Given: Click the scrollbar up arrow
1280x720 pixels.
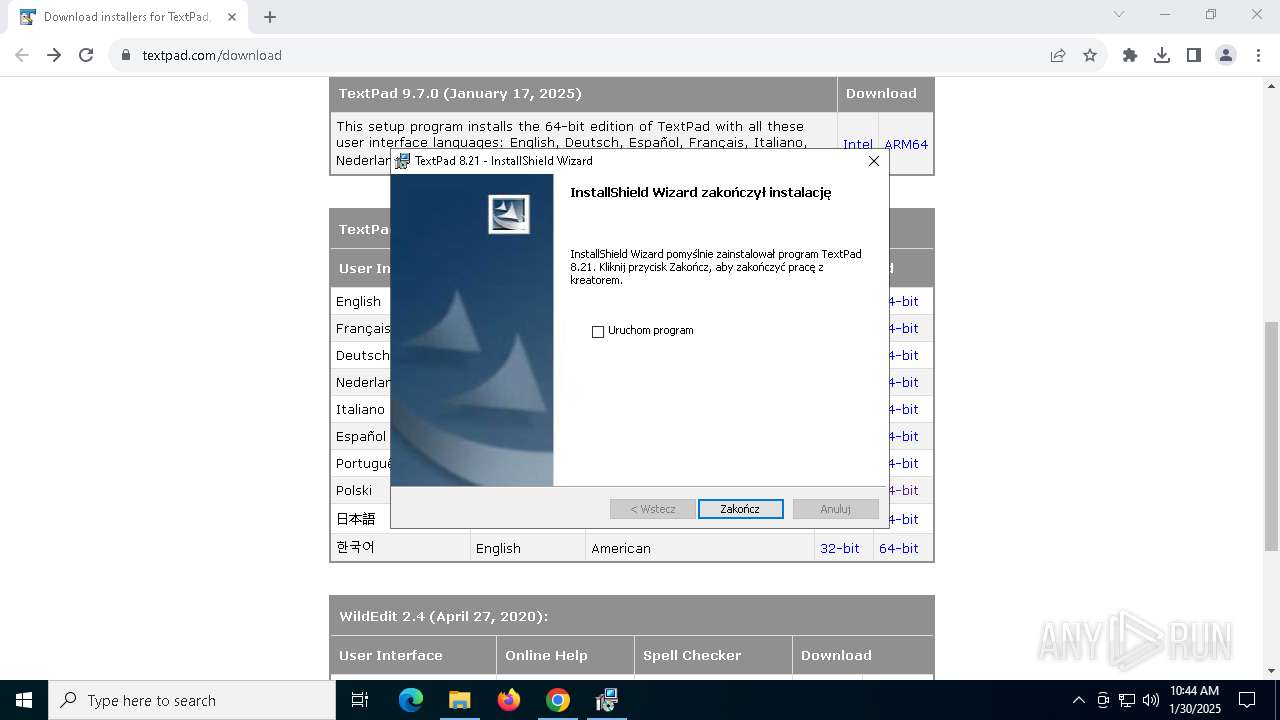Looking at the screenshot, I should click(1271, 85).
